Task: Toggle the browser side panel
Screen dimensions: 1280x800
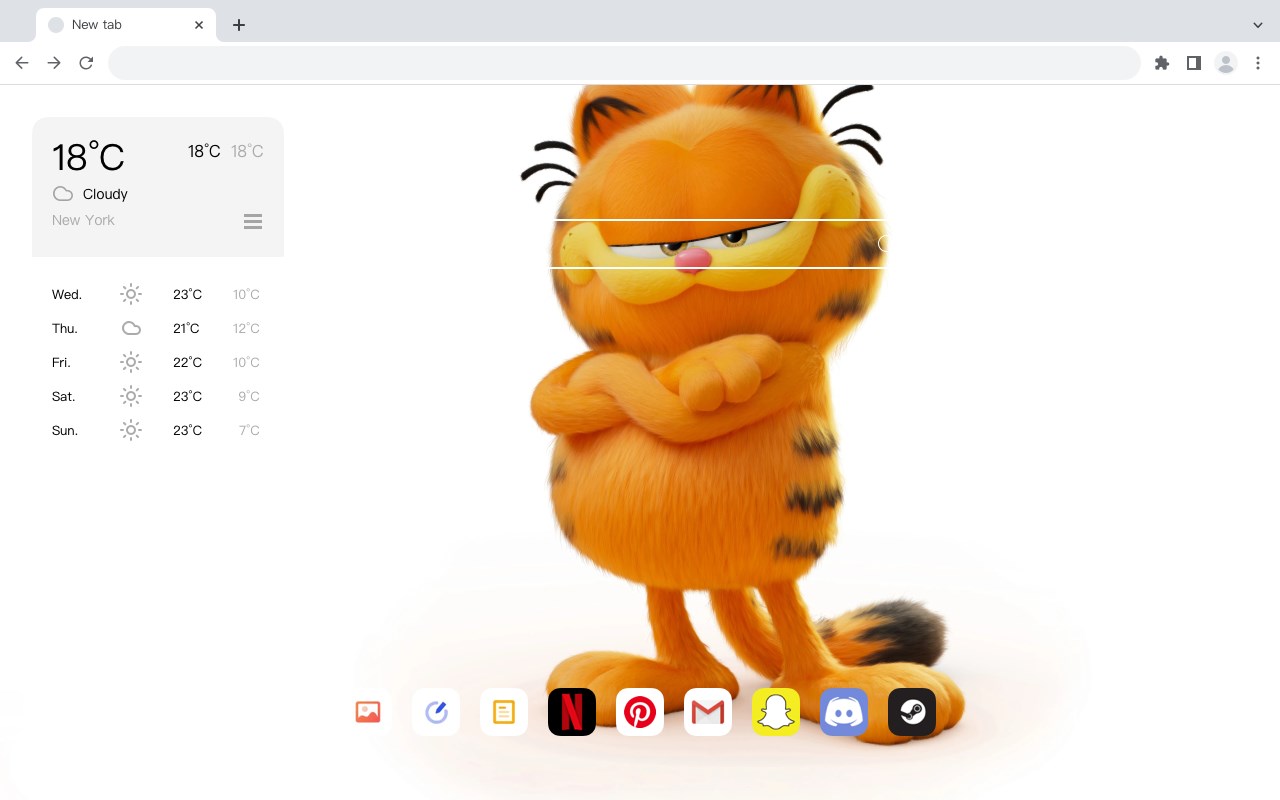Action: click(1194, 63)
